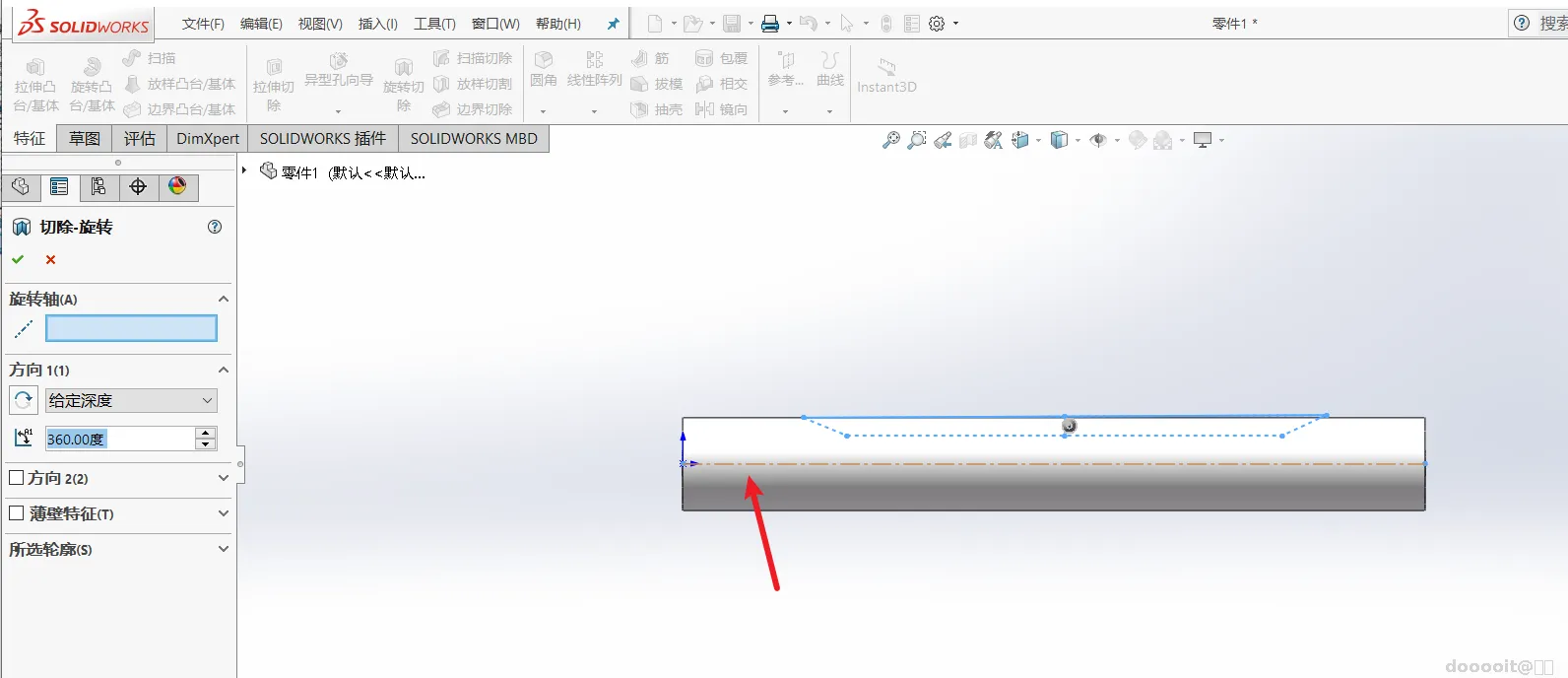Switch to the DimXpert tab
The image size is (1568, 678).
208,139
